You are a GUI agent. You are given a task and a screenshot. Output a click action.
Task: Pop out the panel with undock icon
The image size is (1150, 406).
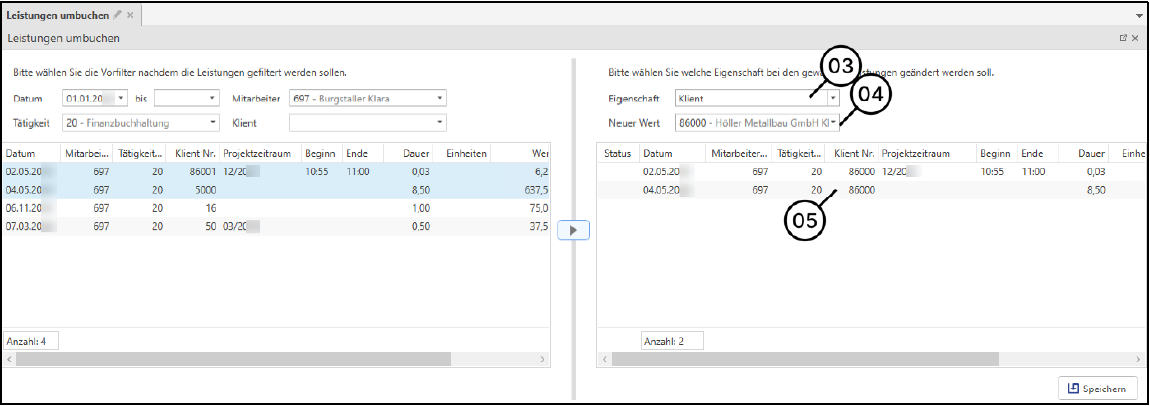click(x=1123, y=38)
